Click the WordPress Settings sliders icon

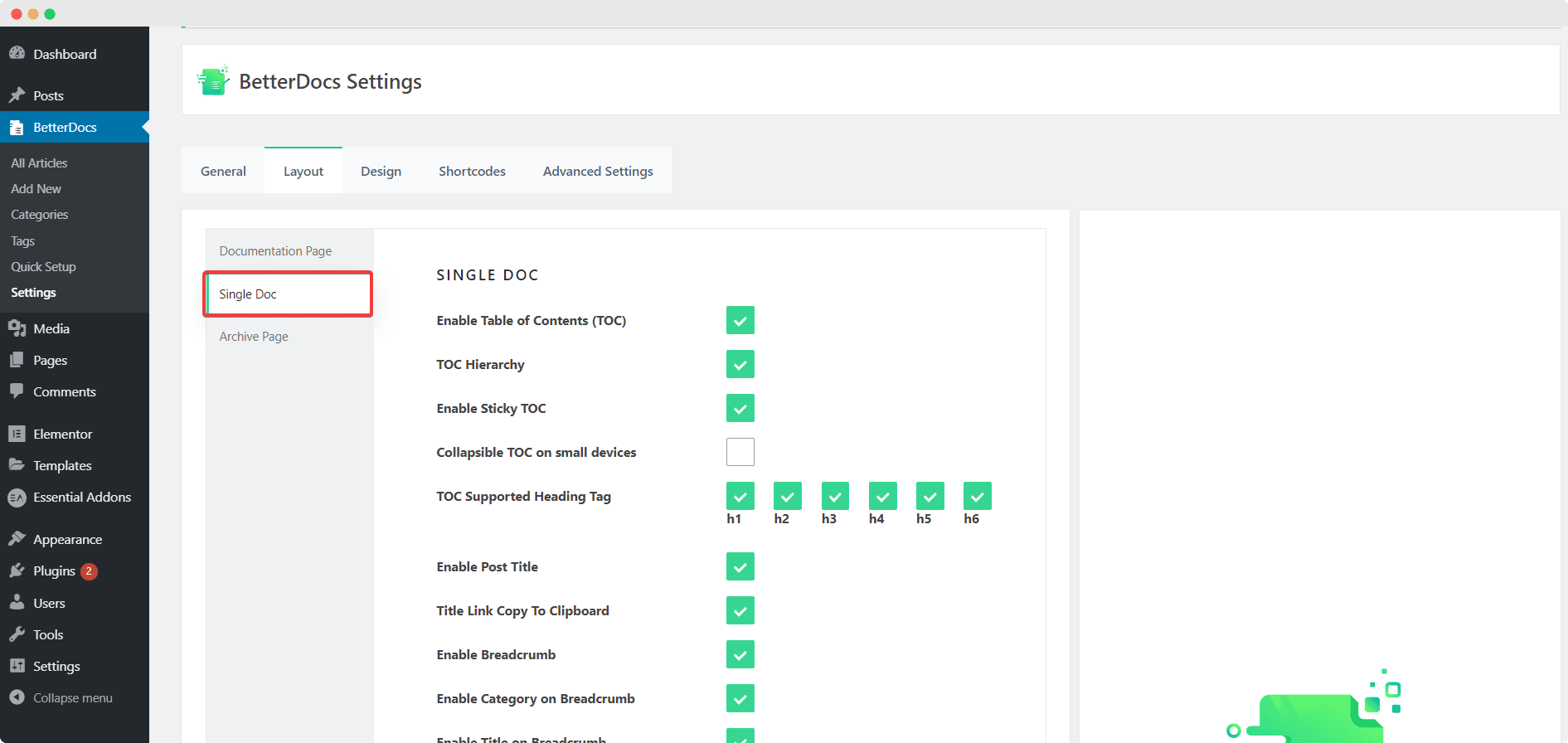click(17, 666)
